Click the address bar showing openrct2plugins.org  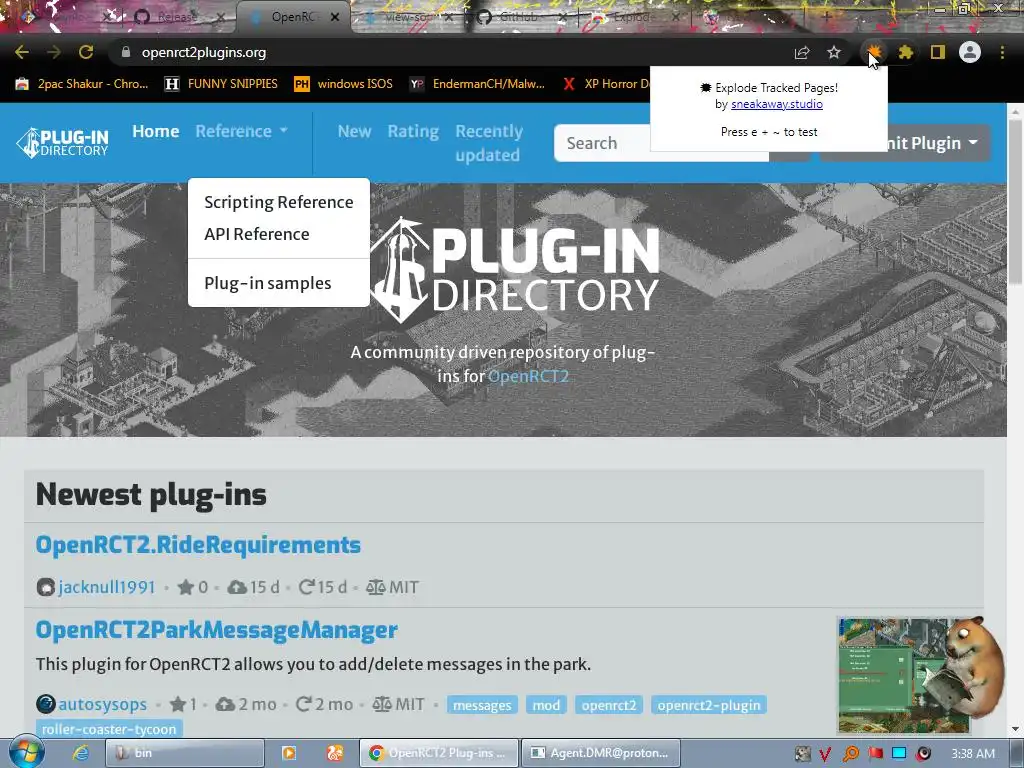coord(451,52)
